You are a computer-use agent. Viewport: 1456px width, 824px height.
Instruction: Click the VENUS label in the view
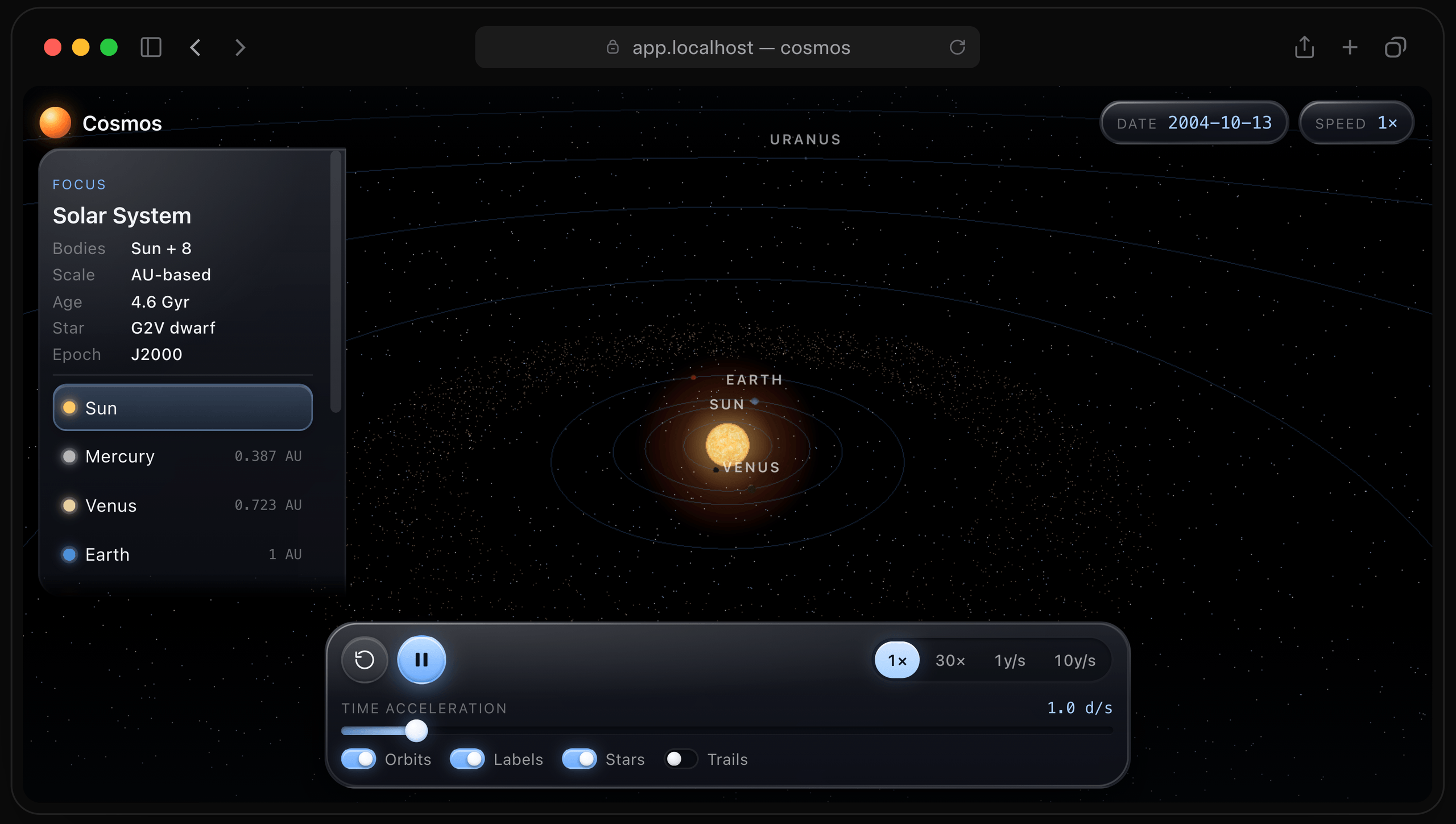click(x=751, y=467)
